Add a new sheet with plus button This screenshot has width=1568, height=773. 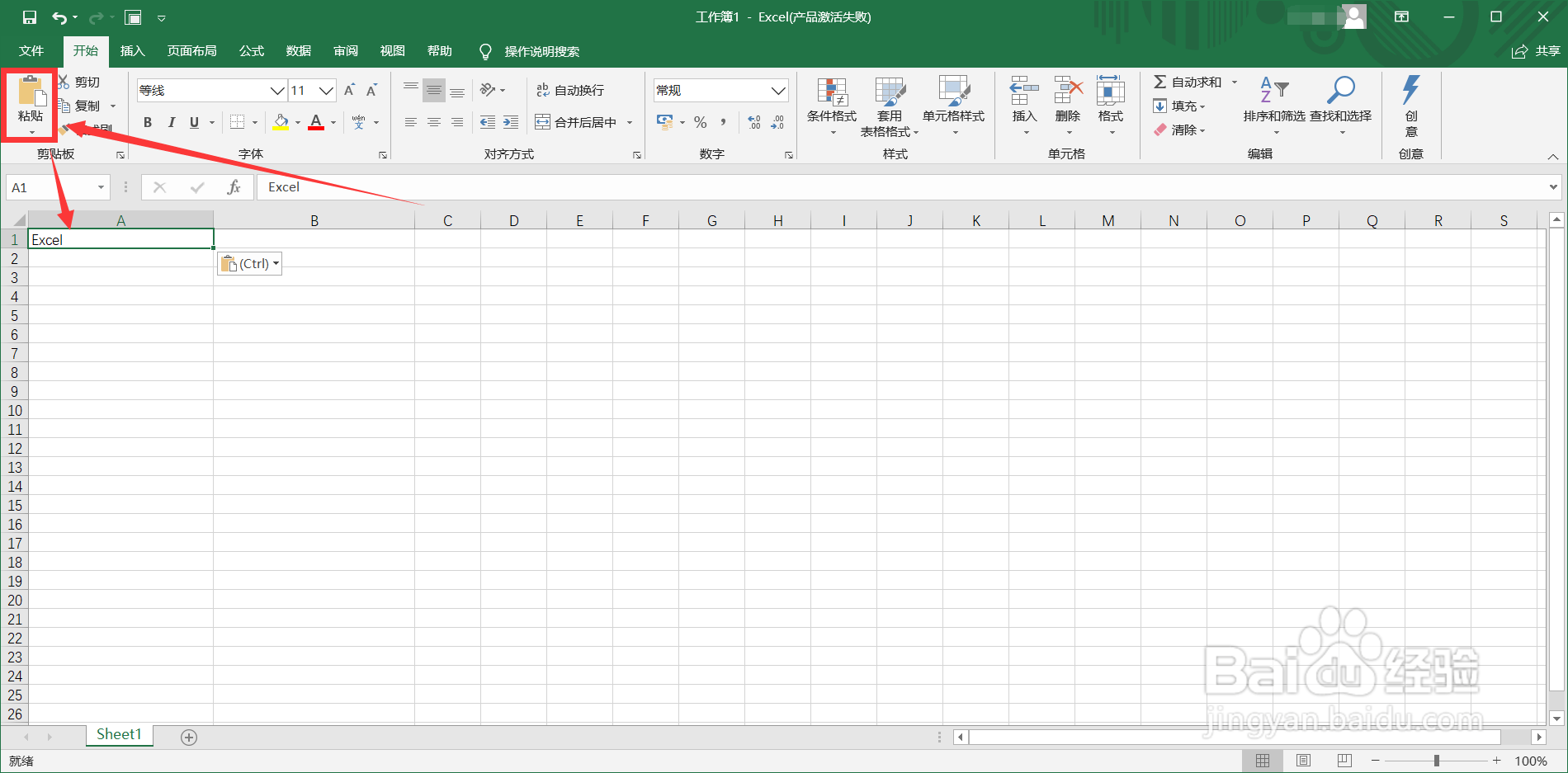click(x=189, y=738)
